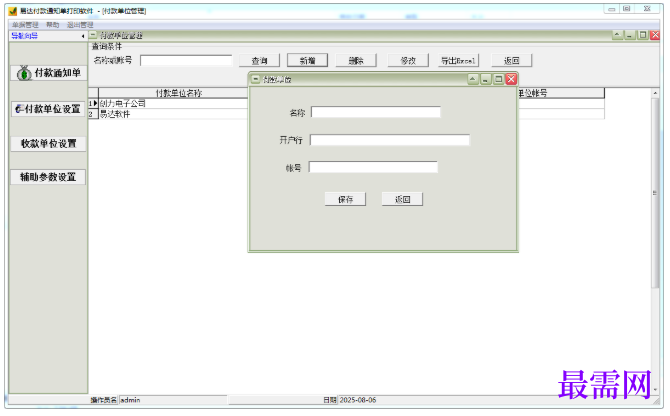
Task: Close the 付款单位管理 child window
Action: [655, 35]
